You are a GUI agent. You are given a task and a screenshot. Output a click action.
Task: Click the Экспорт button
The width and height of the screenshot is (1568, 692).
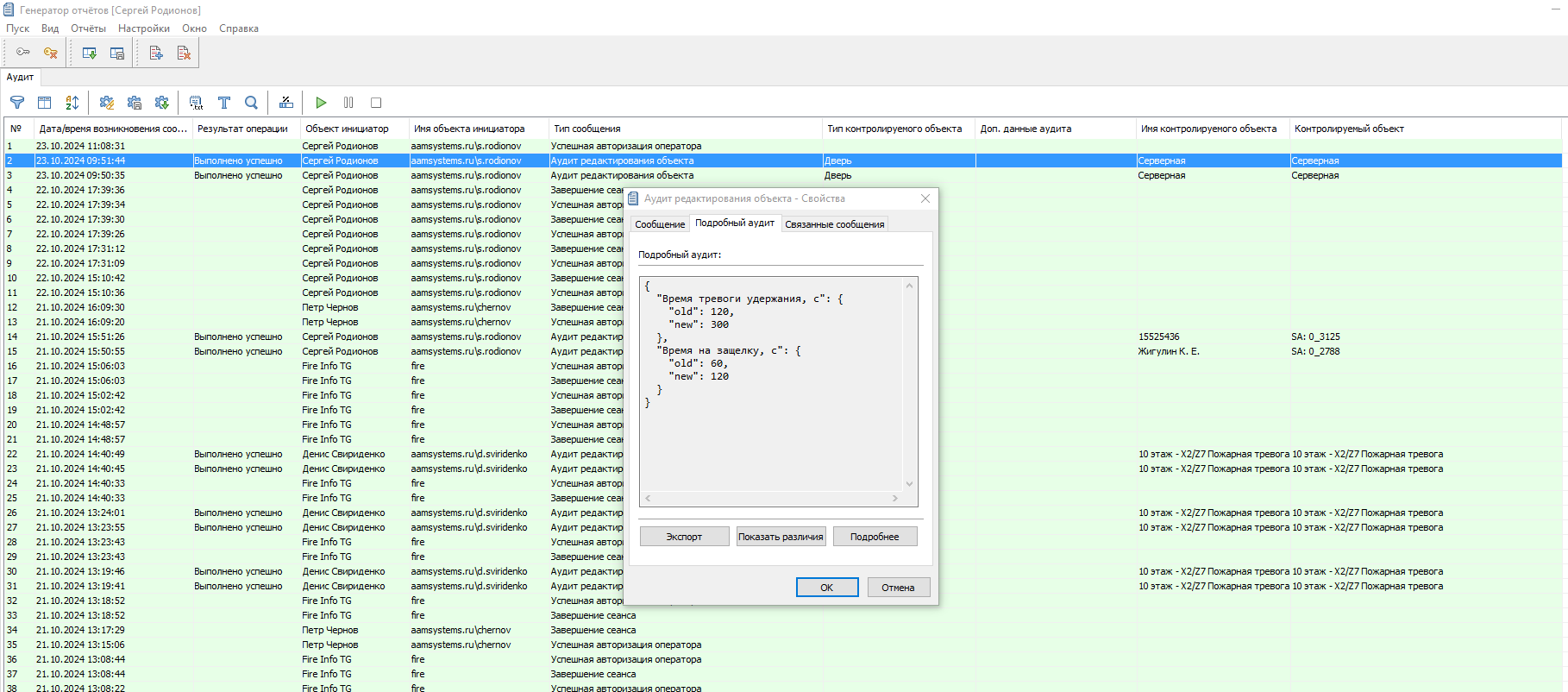[685, 537]
